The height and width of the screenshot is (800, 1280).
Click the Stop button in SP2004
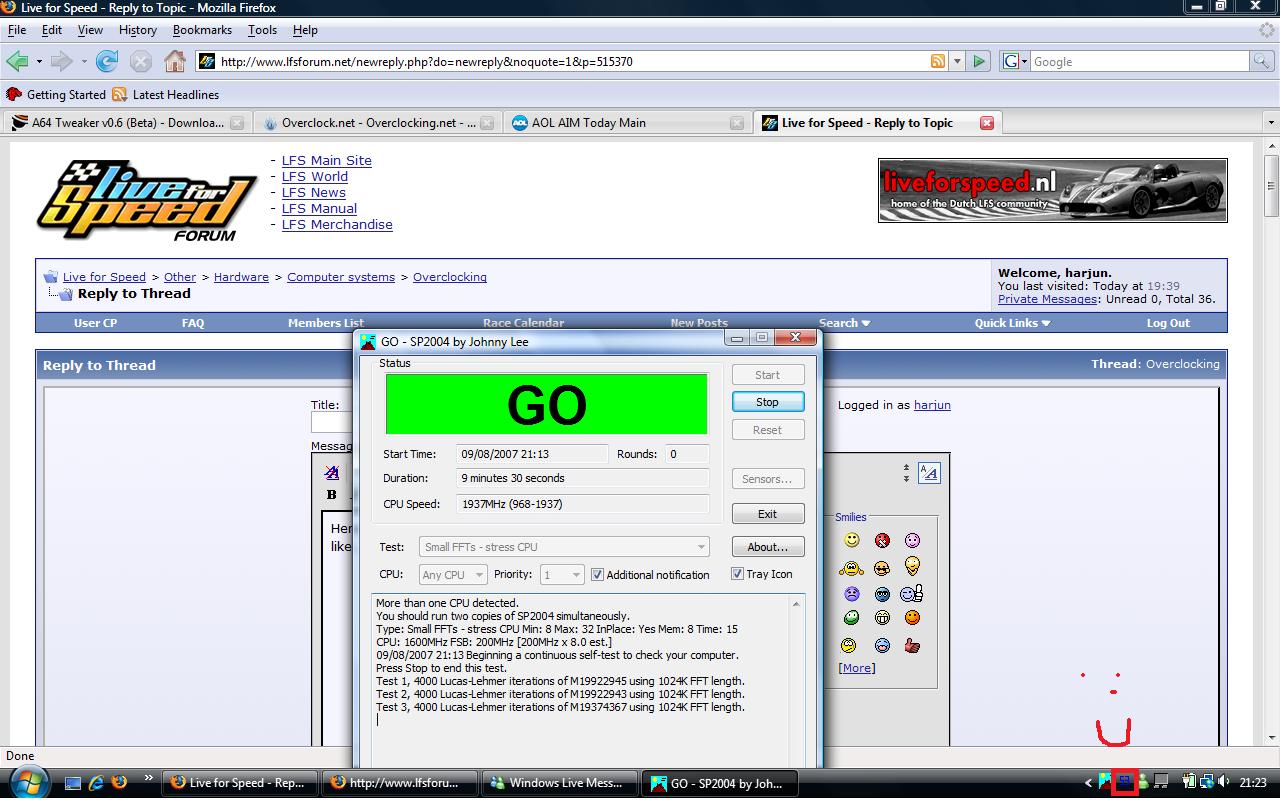pyautogui.click(x=768, y=402)
